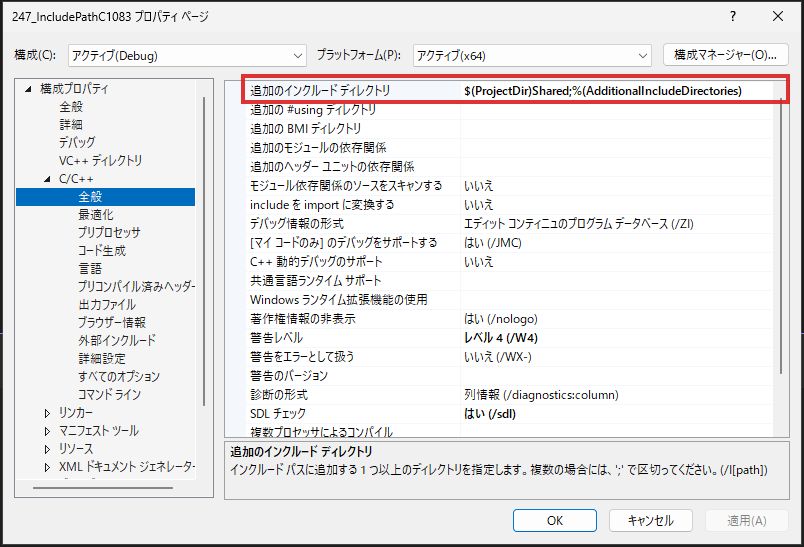This screenshot has height=547, width=804.
Task: Select the 複数プロセッサによるコンパイル row
Action: (x=509, y=432)
